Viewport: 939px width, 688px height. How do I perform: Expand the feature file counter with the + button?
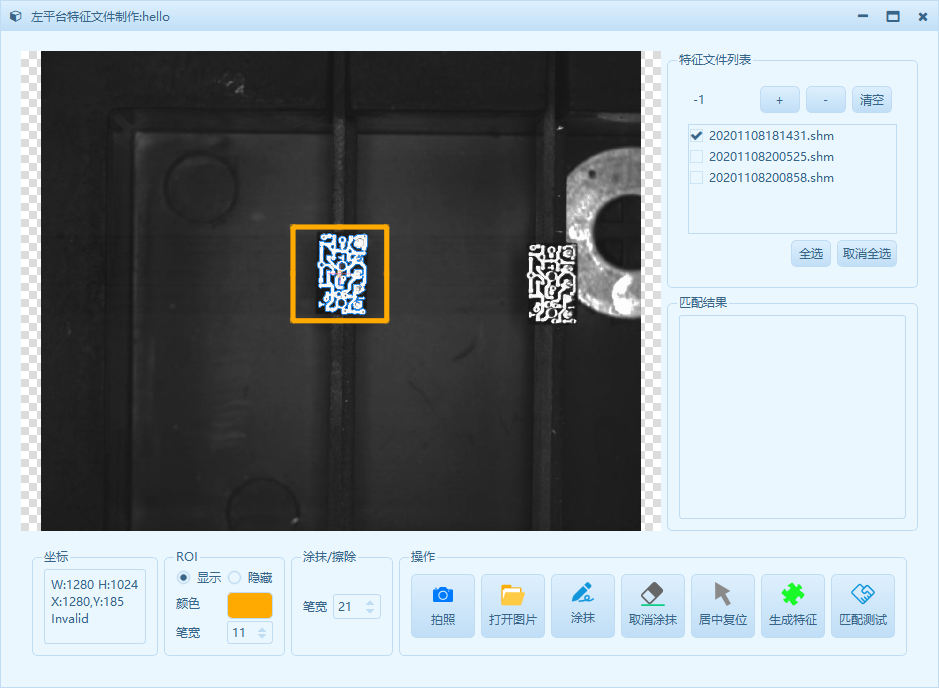pyautogui.click(x=779, y=99)
